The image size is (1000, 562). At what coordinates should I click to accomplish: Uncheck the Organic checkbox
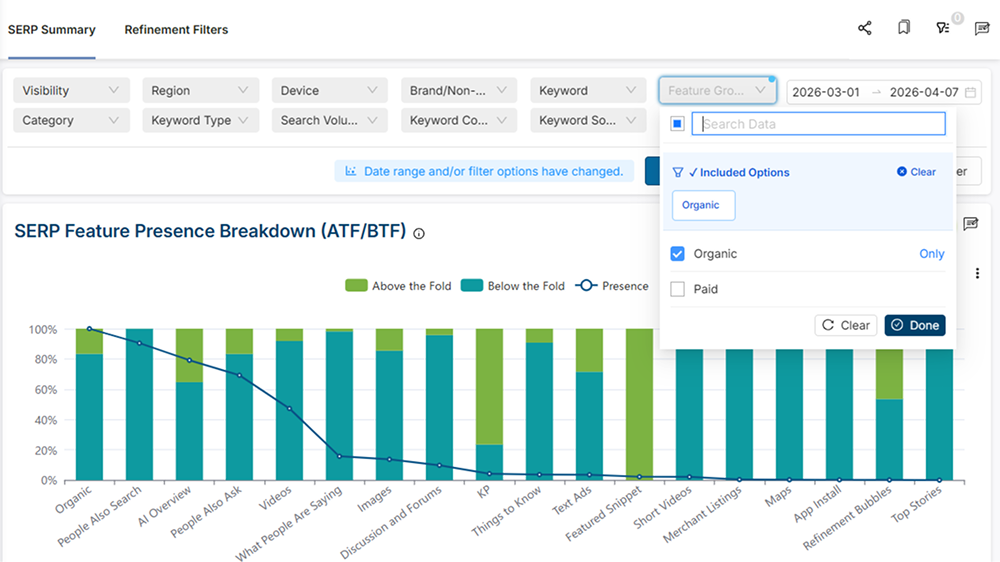pos(678,254)
